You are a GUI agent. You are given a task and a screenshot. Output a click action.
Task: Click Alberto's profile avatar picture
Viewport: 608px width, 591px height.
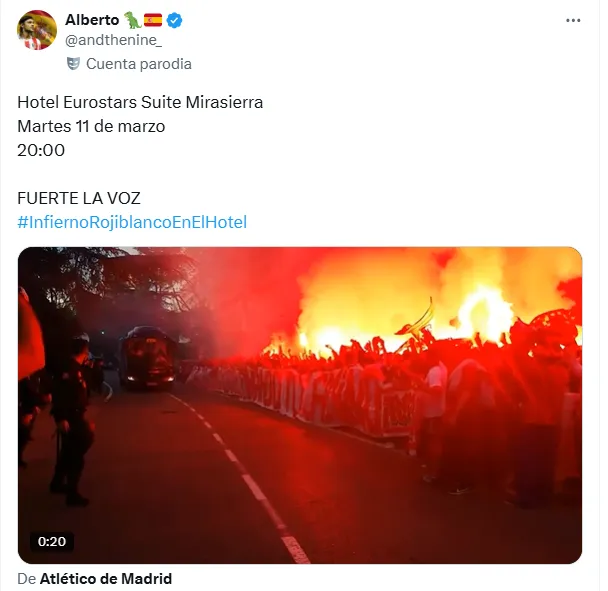coord(37,30)
